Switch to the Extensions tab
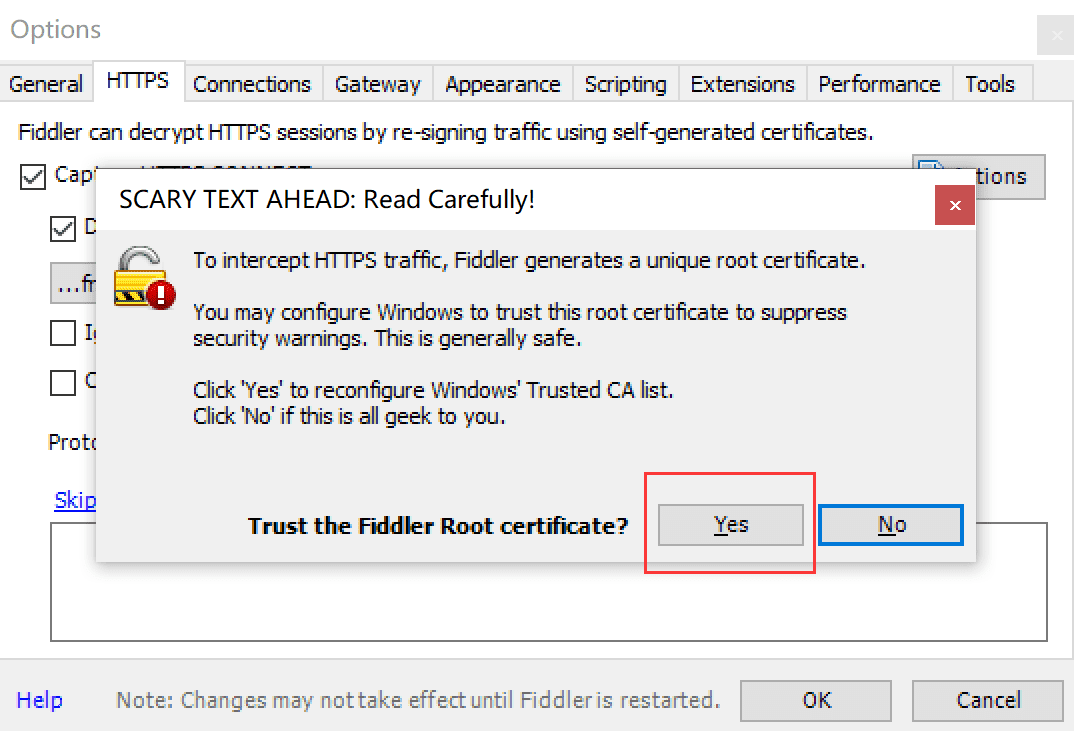This screenshot has height=731, width=1074. [x=742, y=84]
